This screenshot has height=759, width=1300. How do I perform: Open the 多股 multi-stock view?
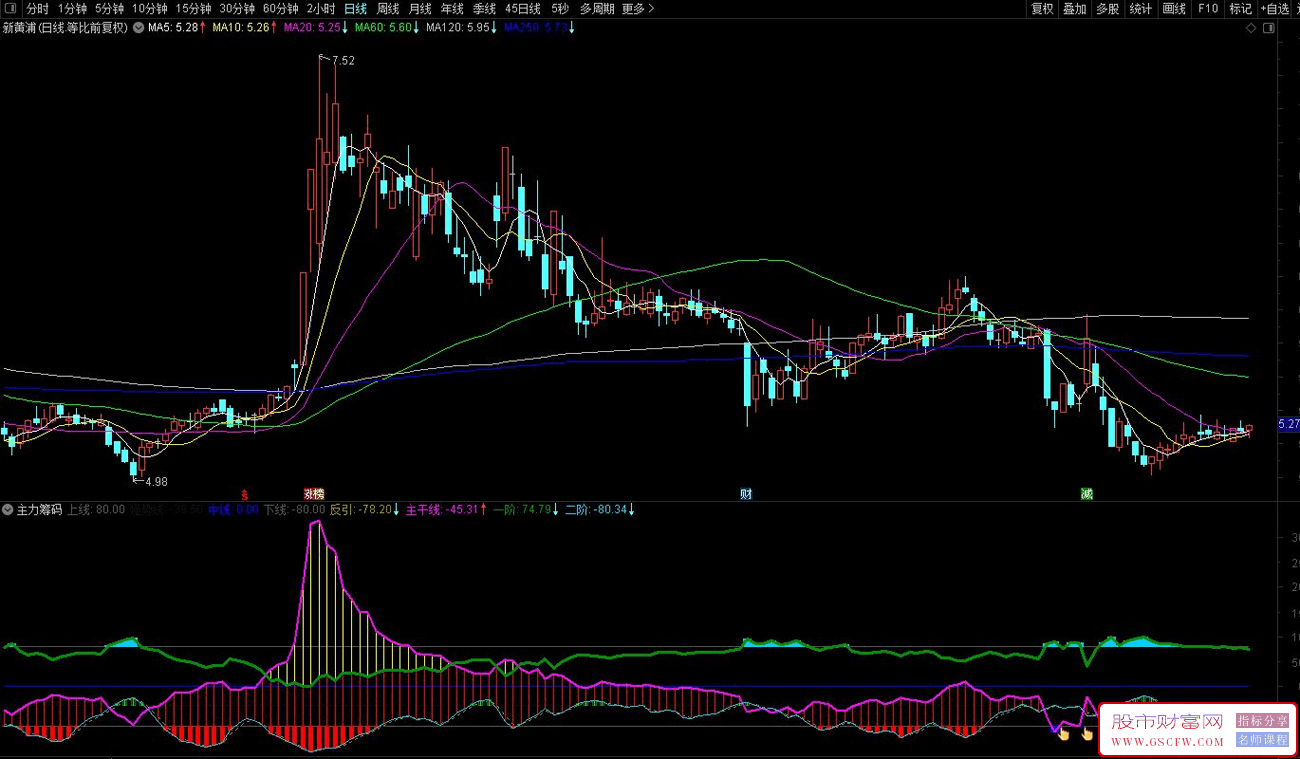pyautogui.click(x=1107, y=8)
